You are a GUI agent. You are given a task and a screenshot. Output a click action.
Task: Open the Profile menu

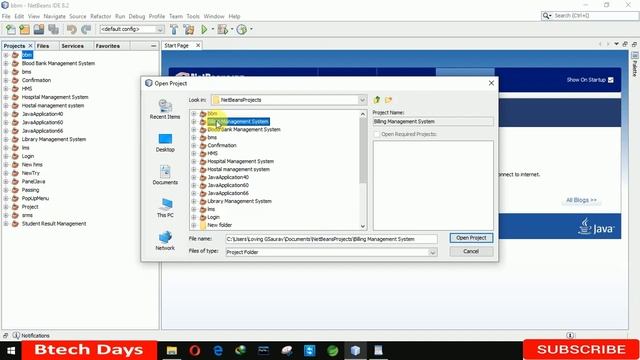[157, 16]
